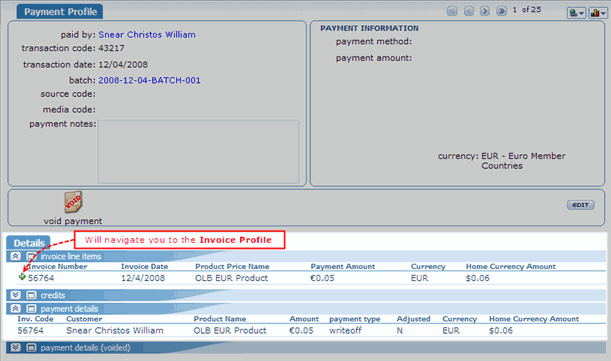Click the payment details (voided) window icon
This screenshot has width=611, height=361.
31,347
